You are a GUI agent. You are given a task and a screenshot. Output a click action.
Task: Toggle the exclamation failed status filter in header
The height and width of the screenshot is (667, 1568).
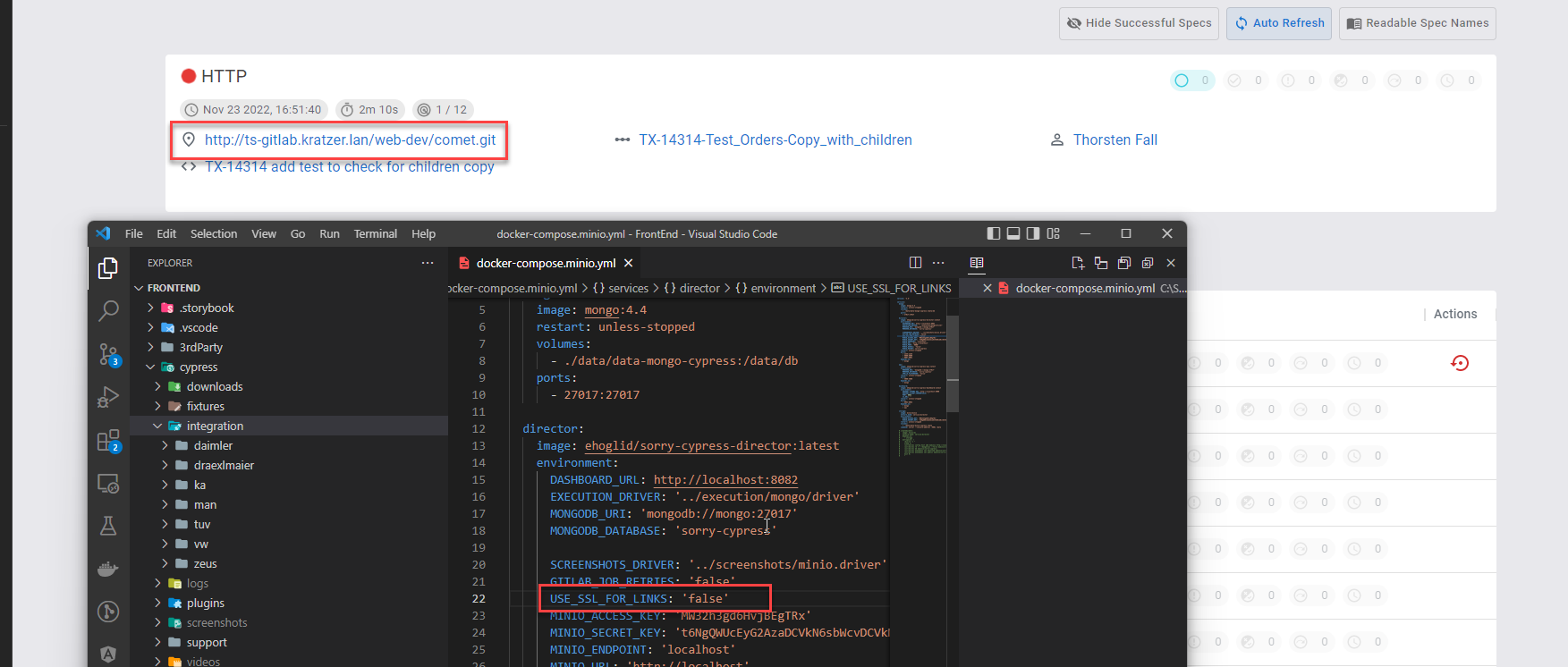point(1299,80)
